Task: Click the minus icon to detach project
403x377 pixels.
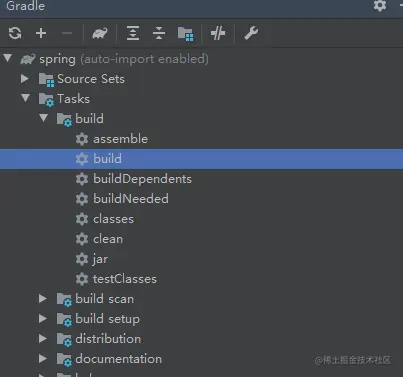Action: (x=67, y=33)
